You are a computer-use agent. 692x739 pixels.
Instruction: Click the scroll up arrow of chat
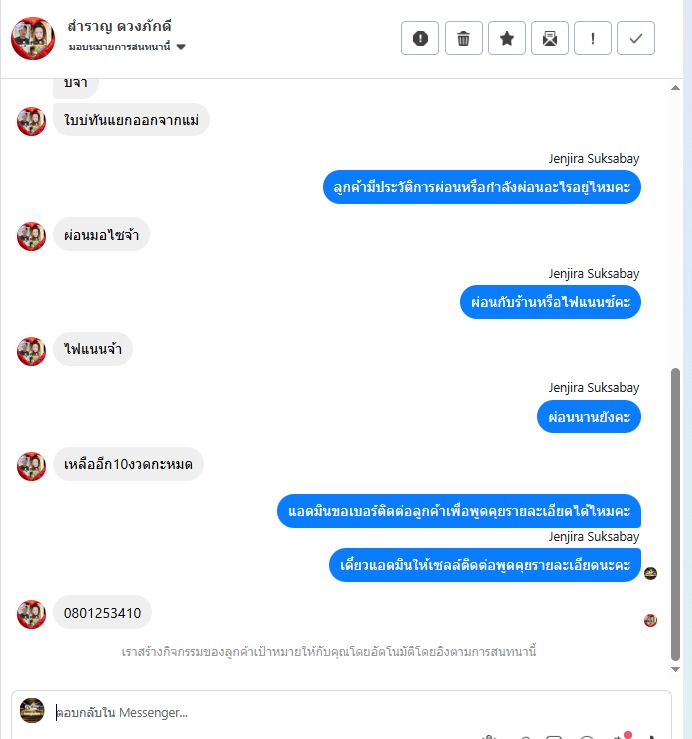tap(676, 88)
